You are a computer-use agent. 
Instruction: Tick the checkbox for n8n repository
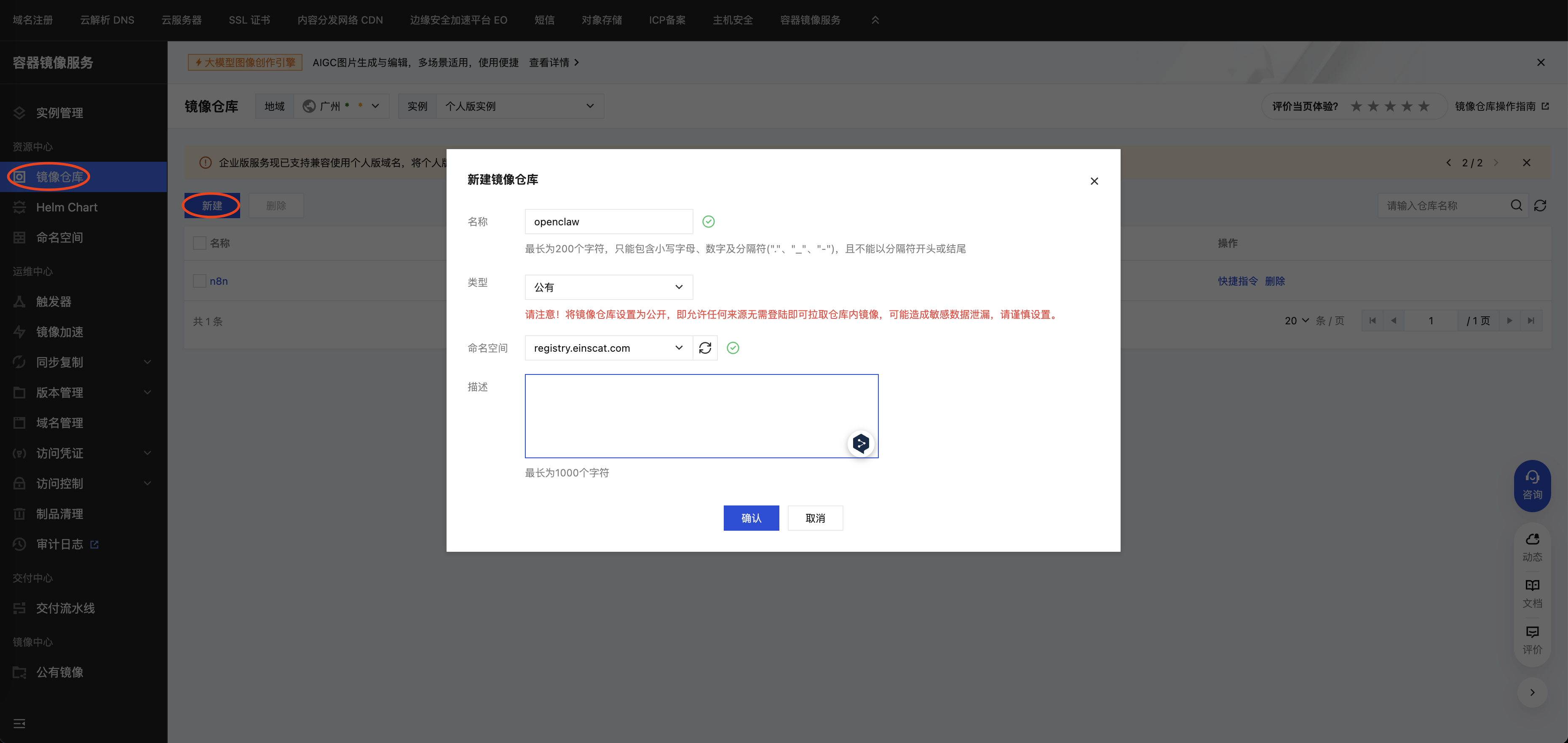[x=199, y=281]
